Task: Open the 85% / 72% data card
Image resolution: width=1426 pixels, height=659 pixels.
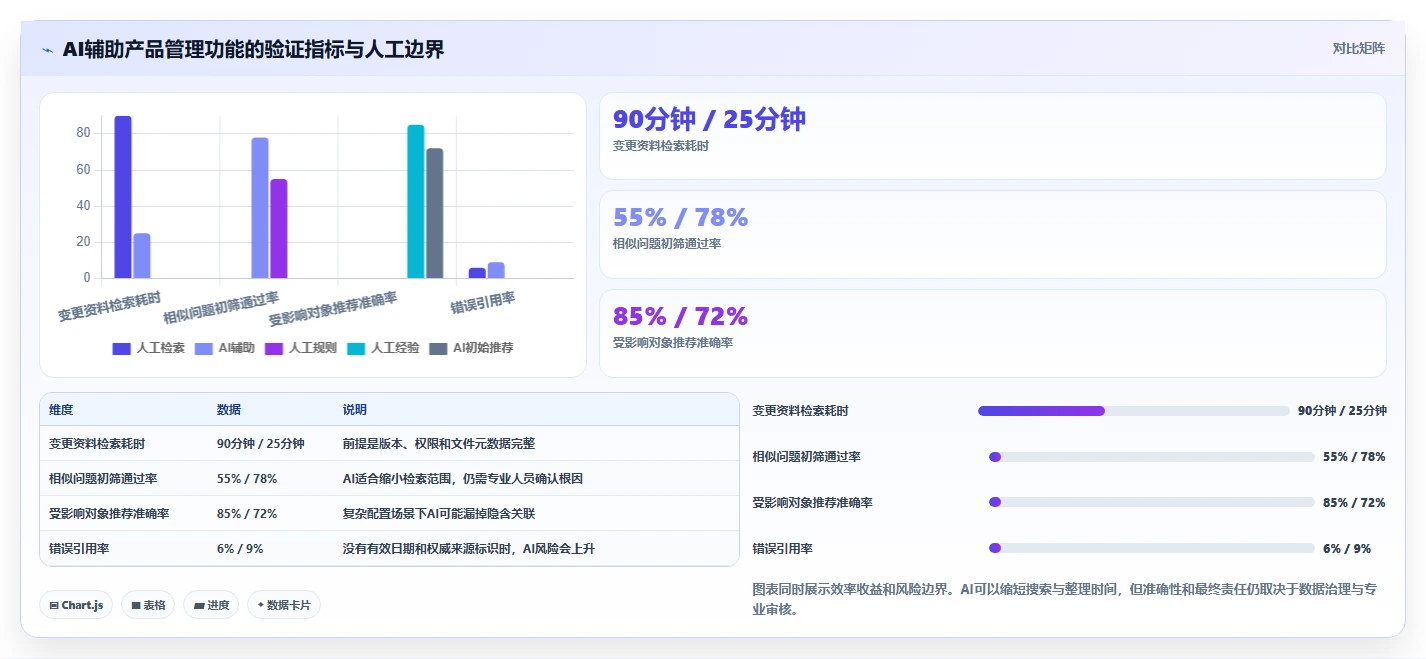Action: pos(992,333)
